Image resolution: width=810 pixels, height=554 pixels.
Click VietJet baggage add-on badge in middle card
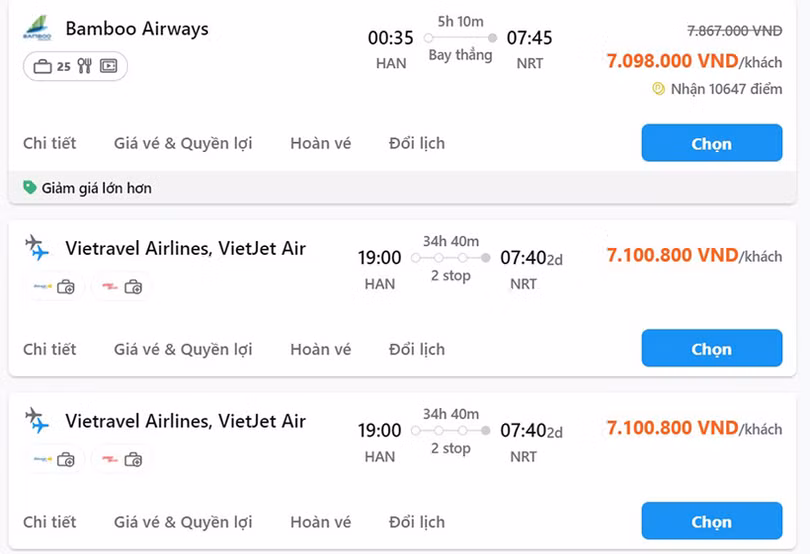coord(122,287)
